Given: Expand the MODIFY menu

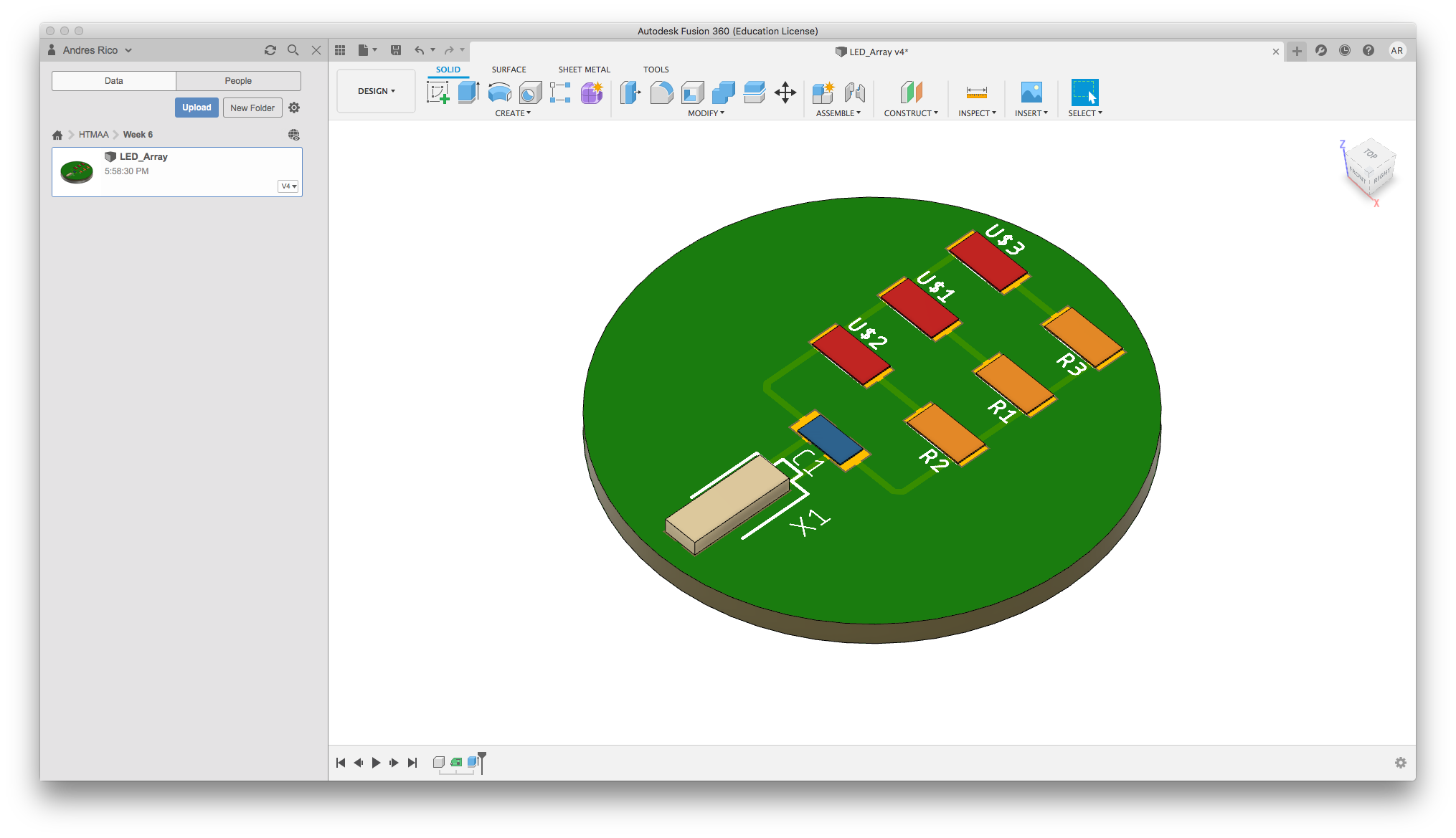Looking at the screenshot, I should point(706,113).
